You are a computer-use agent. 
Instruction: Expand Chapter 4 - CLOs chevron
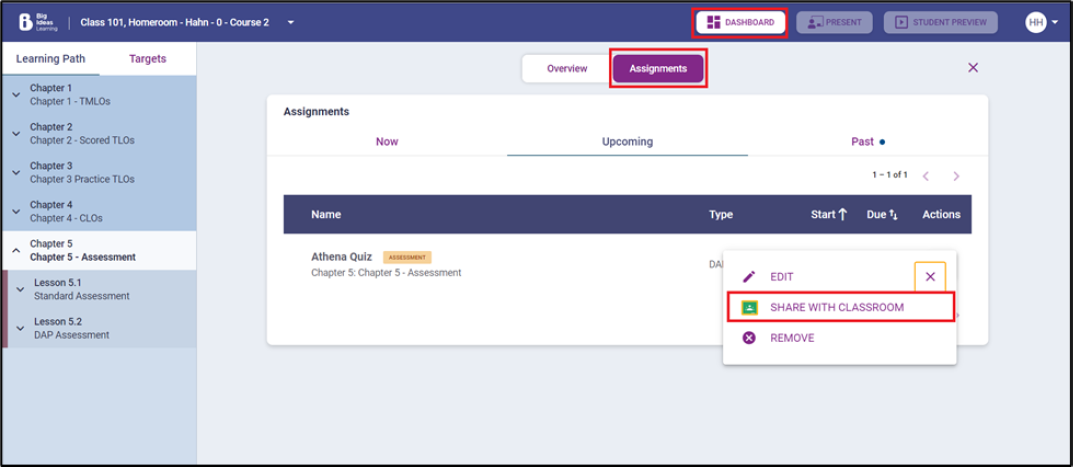[16, 212]
